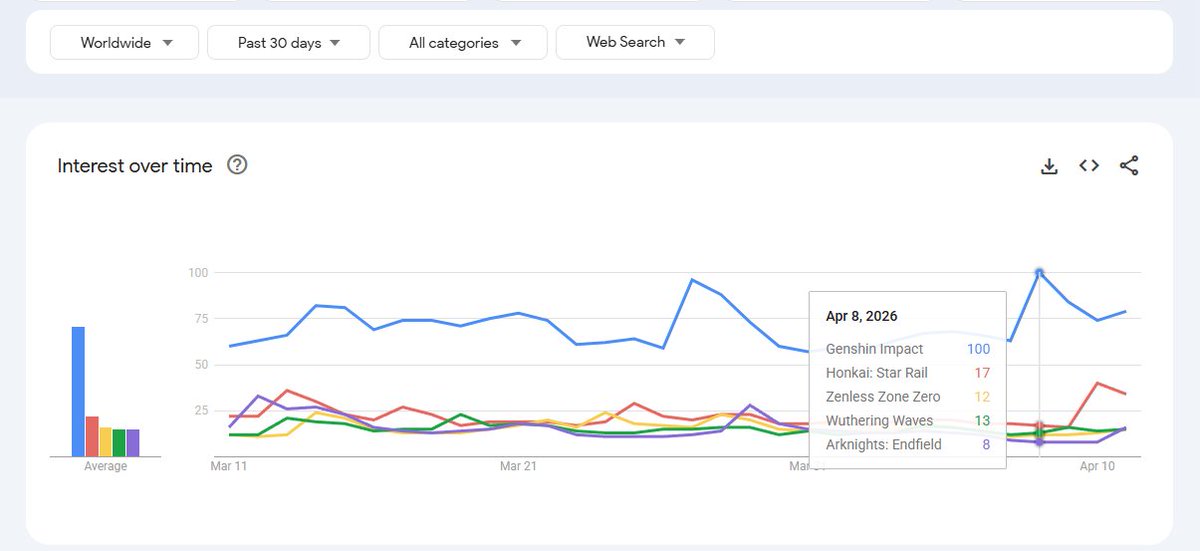Click the 50 y-axis label

200,364
